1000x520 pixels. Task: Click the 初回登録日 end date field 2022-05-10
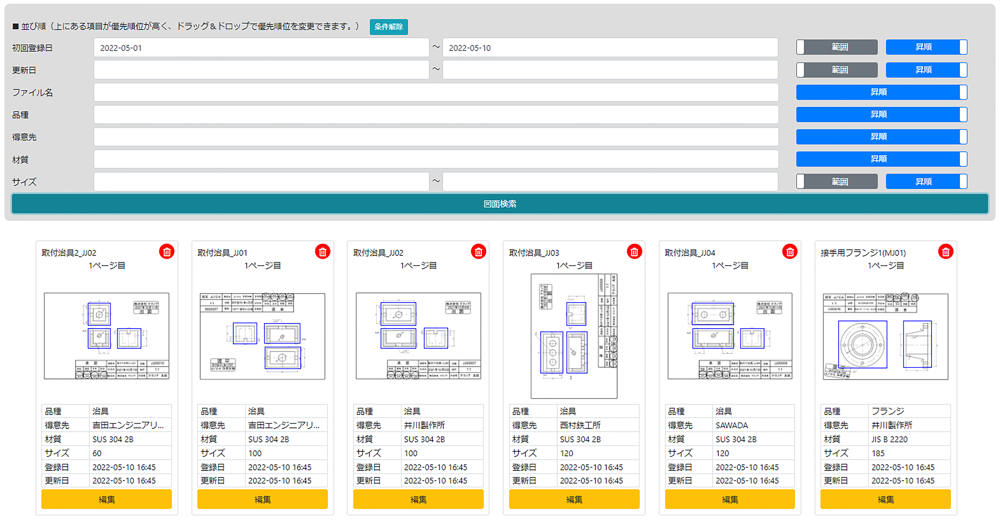[610, 48]
